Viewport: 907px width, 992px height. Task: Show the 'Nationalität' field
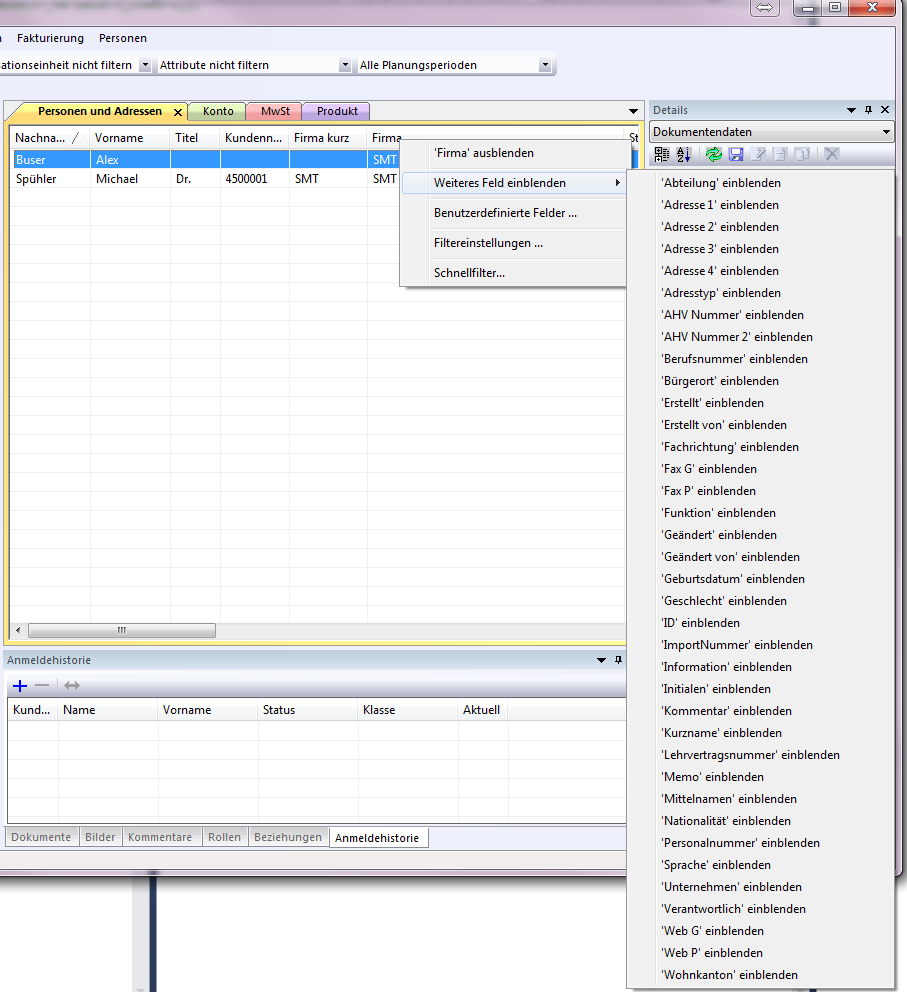[x=726, y=821]
